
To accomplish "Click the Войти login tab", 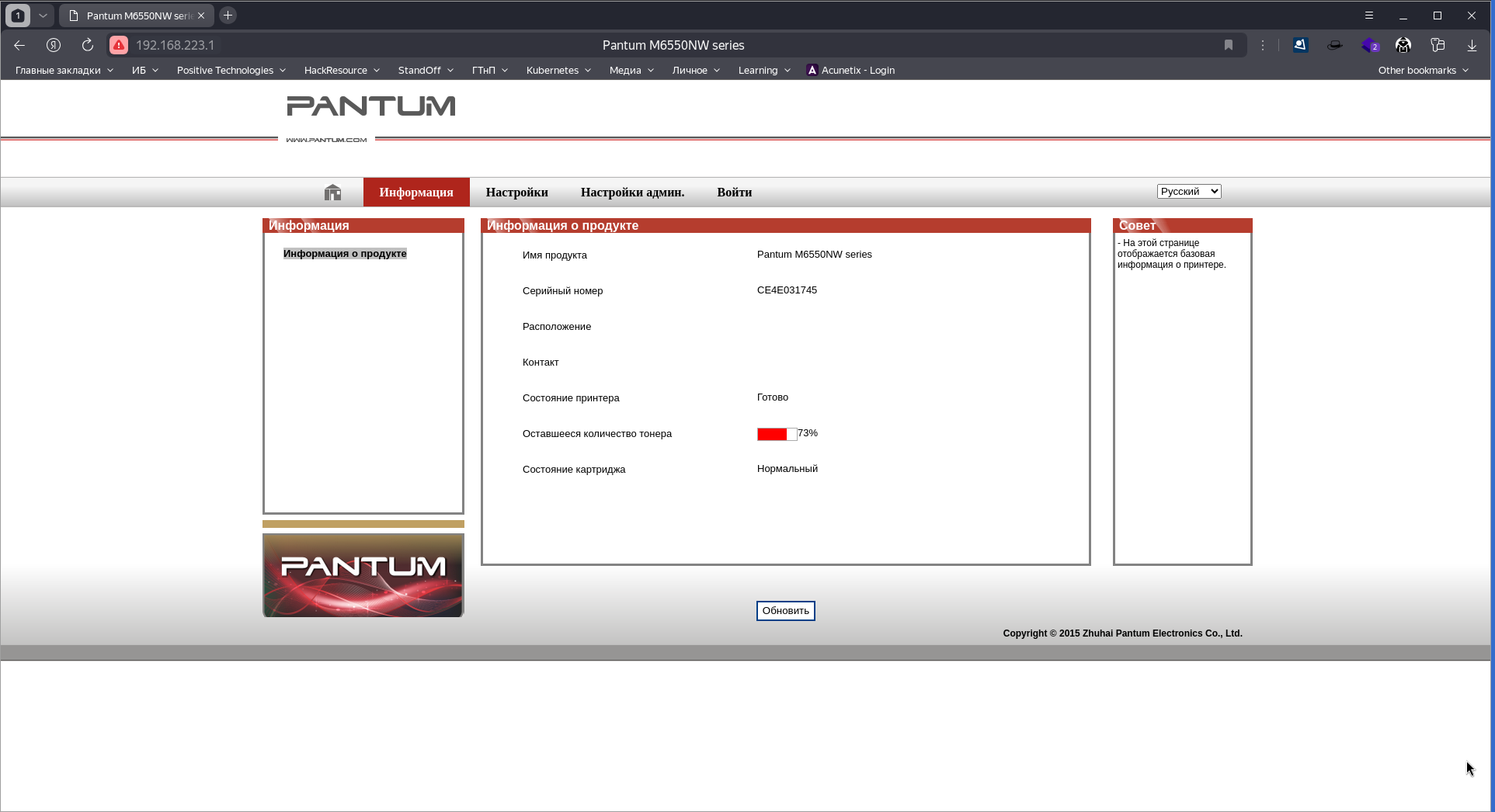I will [735, 193].
